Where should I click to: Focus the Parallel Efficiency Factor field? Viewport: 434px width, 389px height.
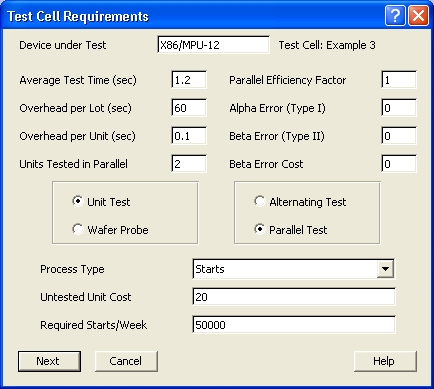click(x=399, y=80)
